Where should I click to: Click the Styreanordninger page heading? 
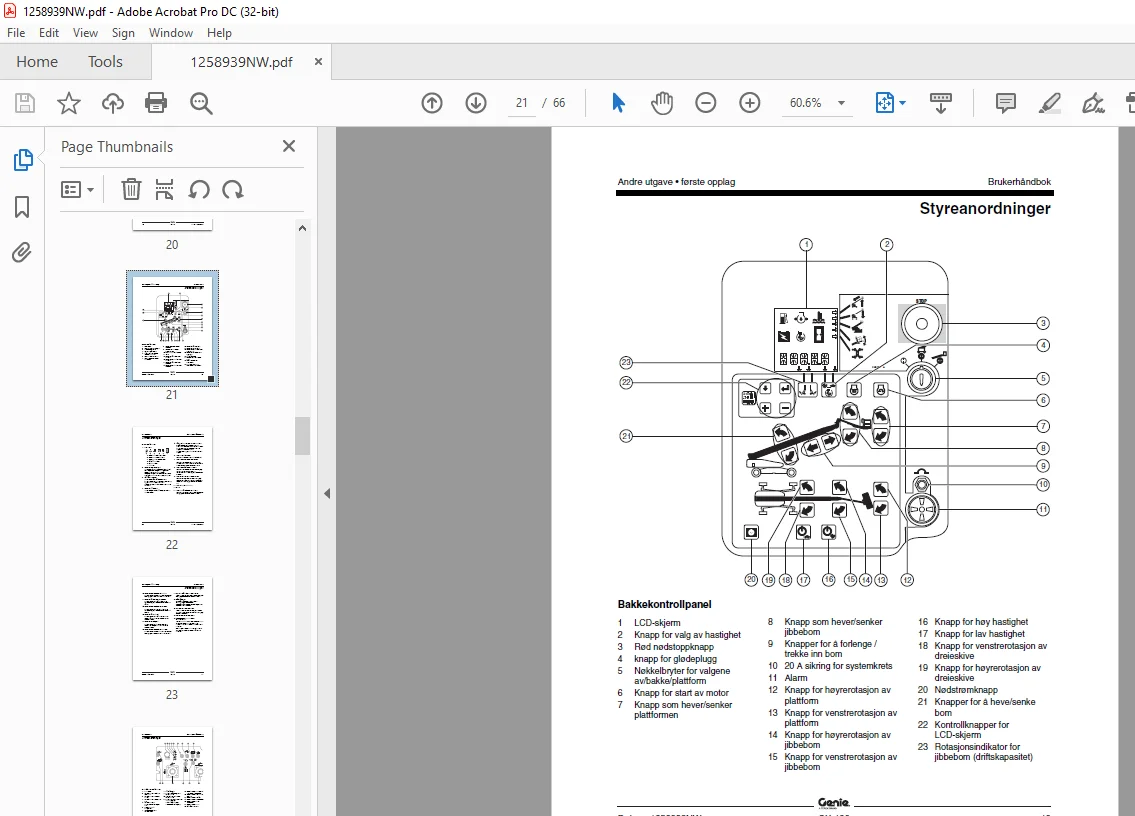(984, 209)
